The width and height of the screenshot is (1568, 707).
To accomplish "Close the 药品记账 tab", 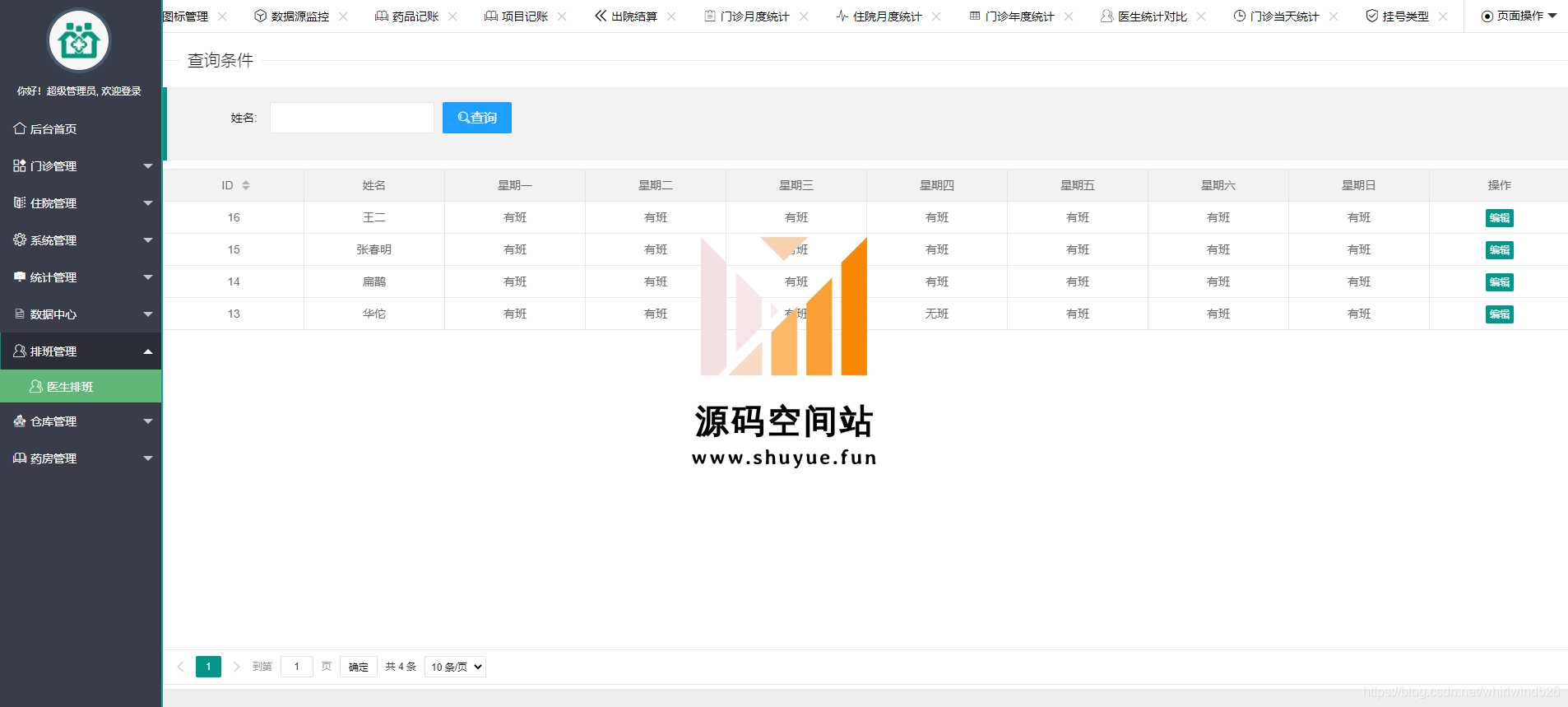I will click(452, 16).
